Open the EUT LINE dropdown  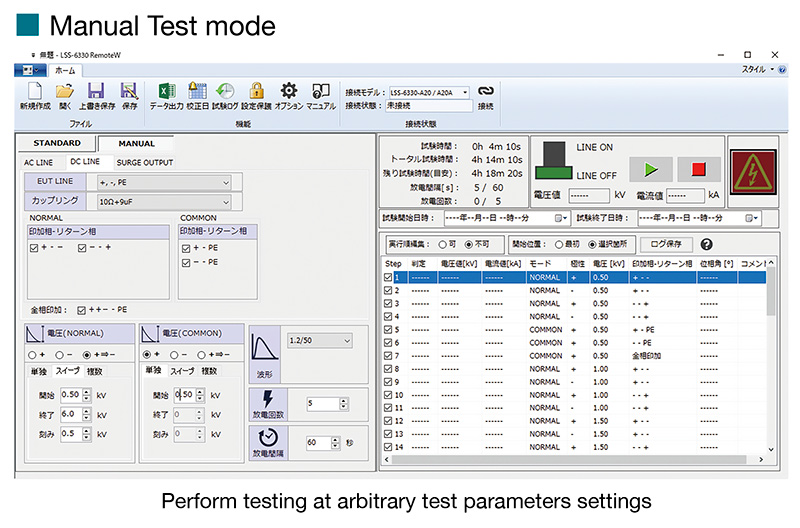(163, 182)
